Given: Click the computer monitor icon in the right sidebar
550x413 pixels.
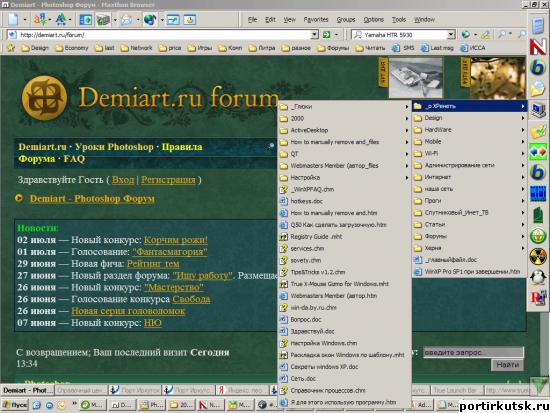Looking at the screenshot, I should pyautogui.click(x=538, y=111).
